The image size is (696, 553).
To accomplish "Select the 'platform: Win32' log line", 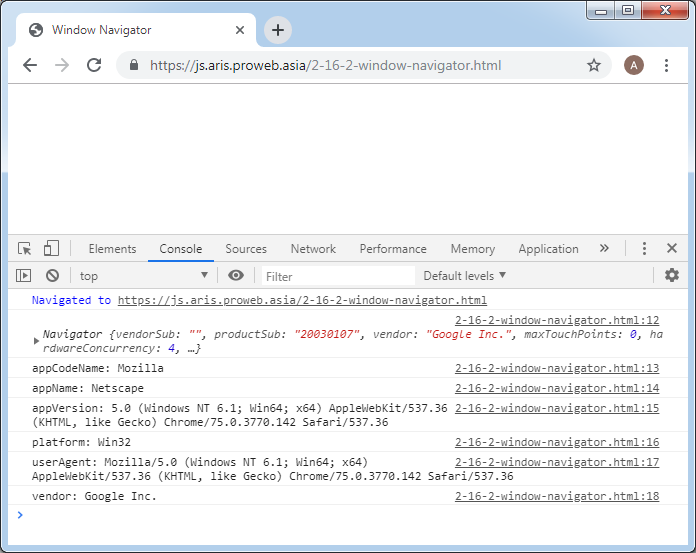I will coord(81,442).
